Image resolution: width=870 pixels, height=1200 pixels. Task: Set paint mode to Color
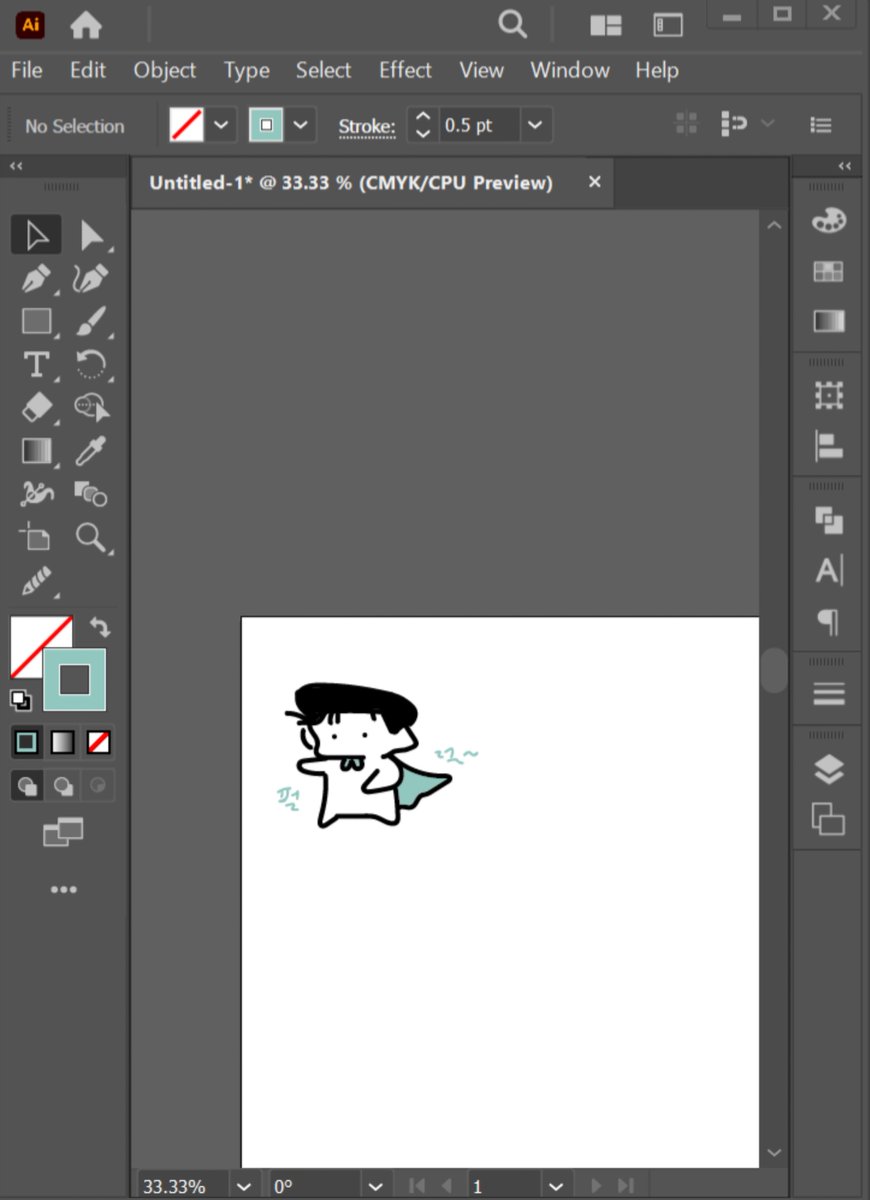point(26,742)
